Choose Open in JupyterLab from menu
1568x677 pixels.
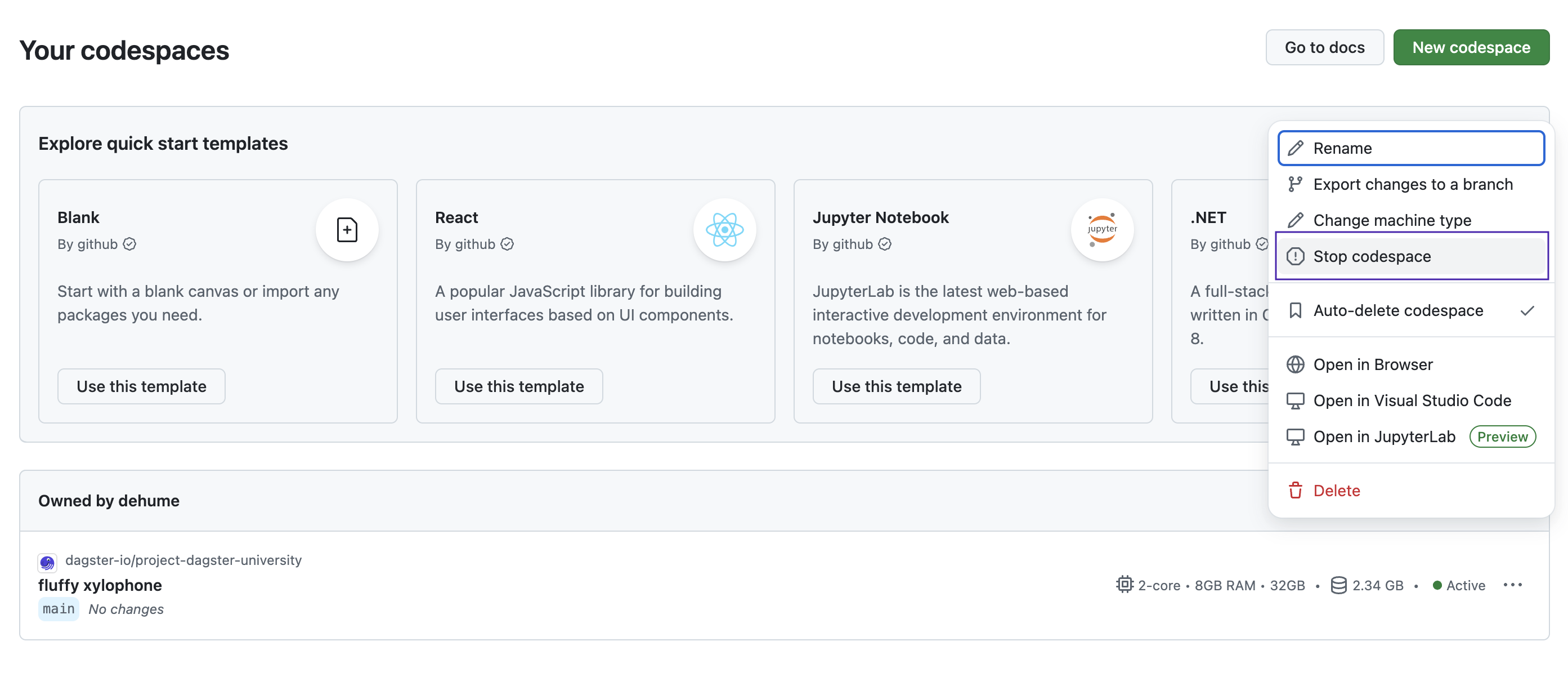pos(1384,437)
